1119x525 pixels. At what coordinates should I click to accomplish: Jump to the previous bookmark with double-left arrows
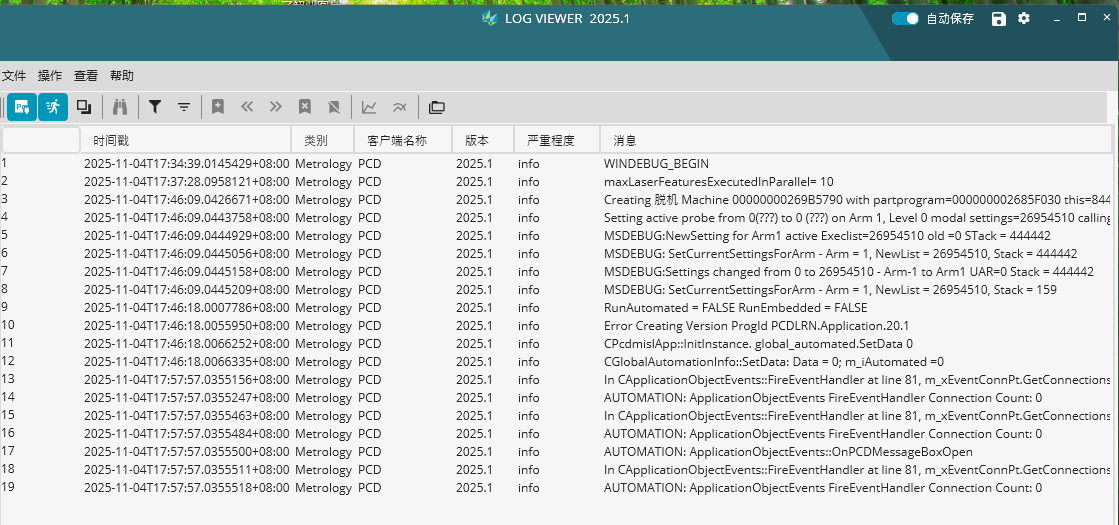247,107
